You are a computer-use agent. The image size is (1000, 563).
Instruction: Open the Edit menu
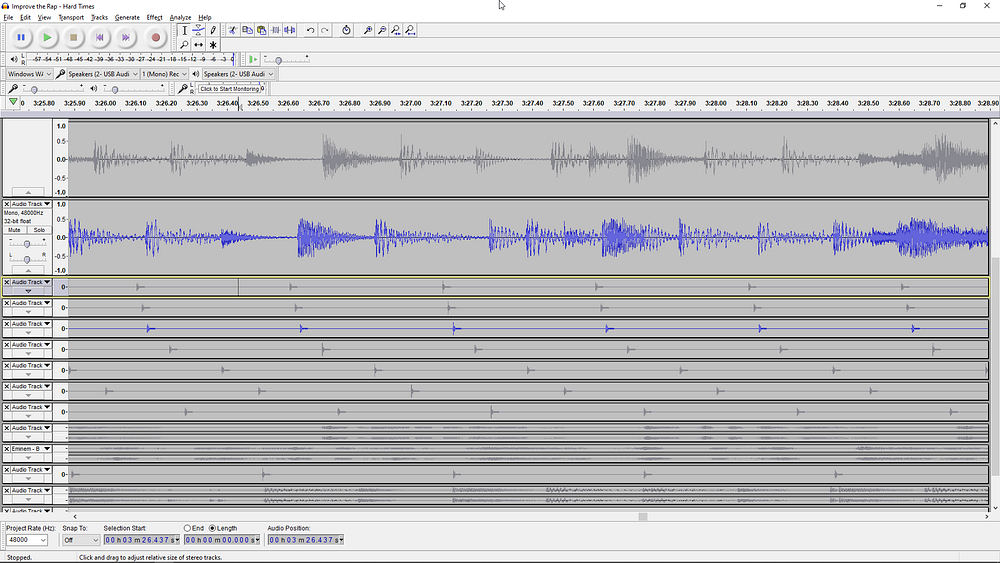coord(26,17)
